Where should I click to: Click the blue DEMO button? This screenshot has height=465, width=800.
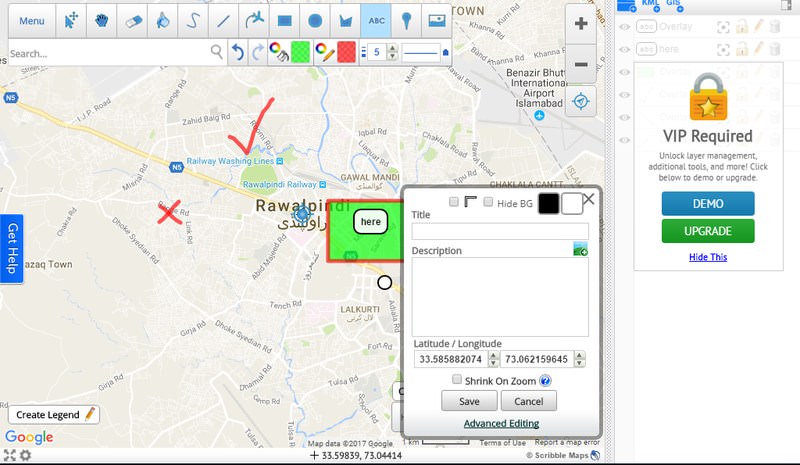click(x=708, y=204)
